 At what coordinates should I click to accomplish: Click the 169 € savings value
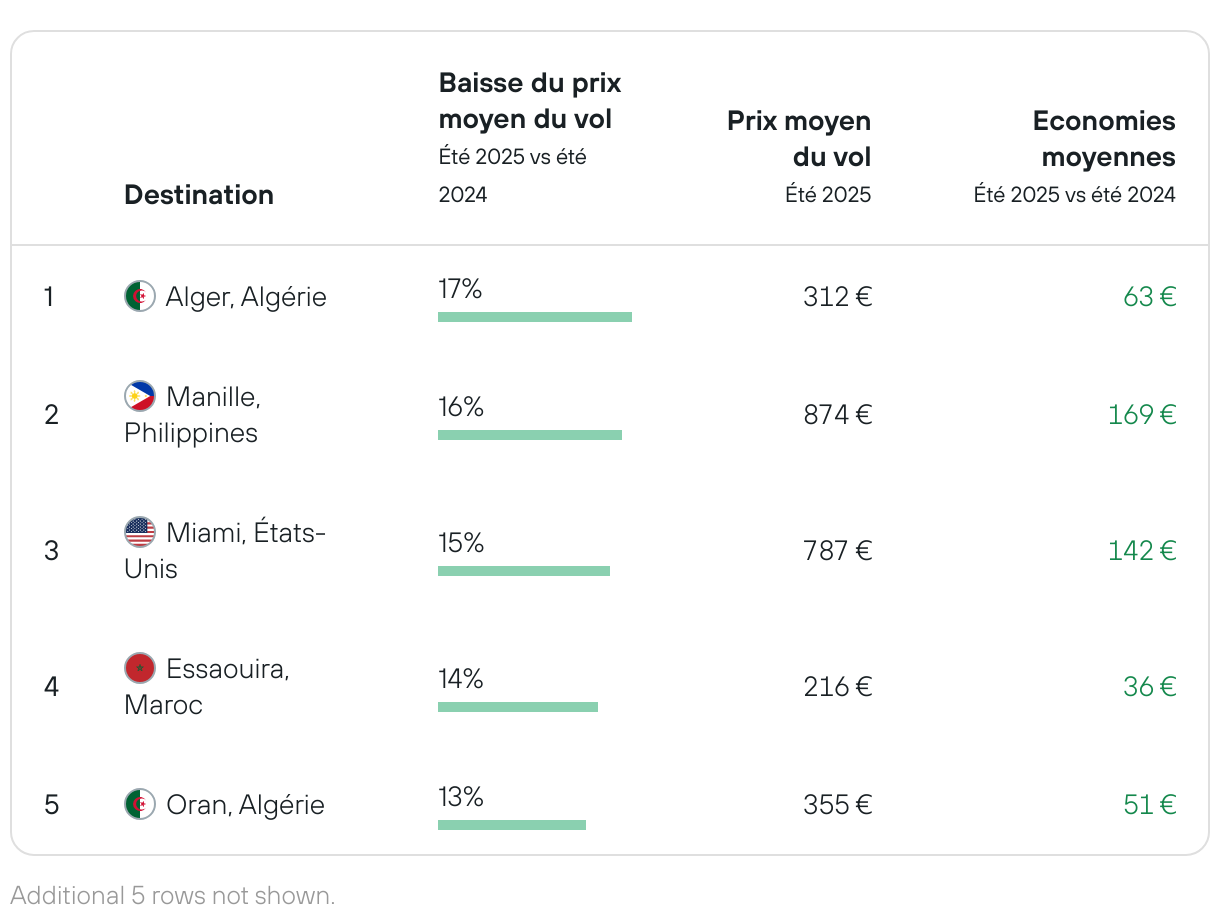1142,414
